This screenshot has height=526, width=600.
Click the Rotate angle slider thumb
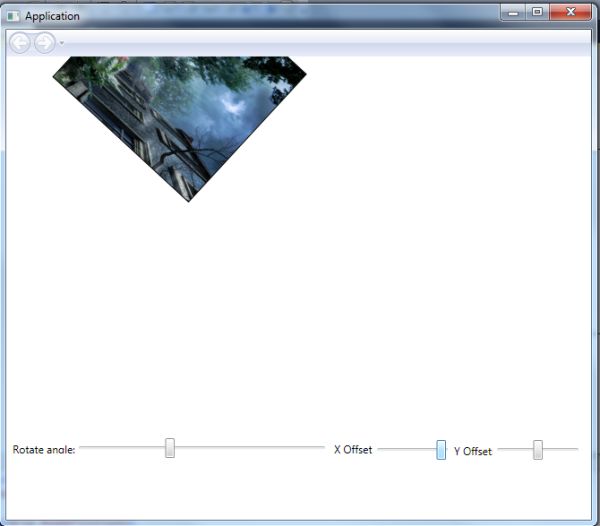[x=170, y=448]
